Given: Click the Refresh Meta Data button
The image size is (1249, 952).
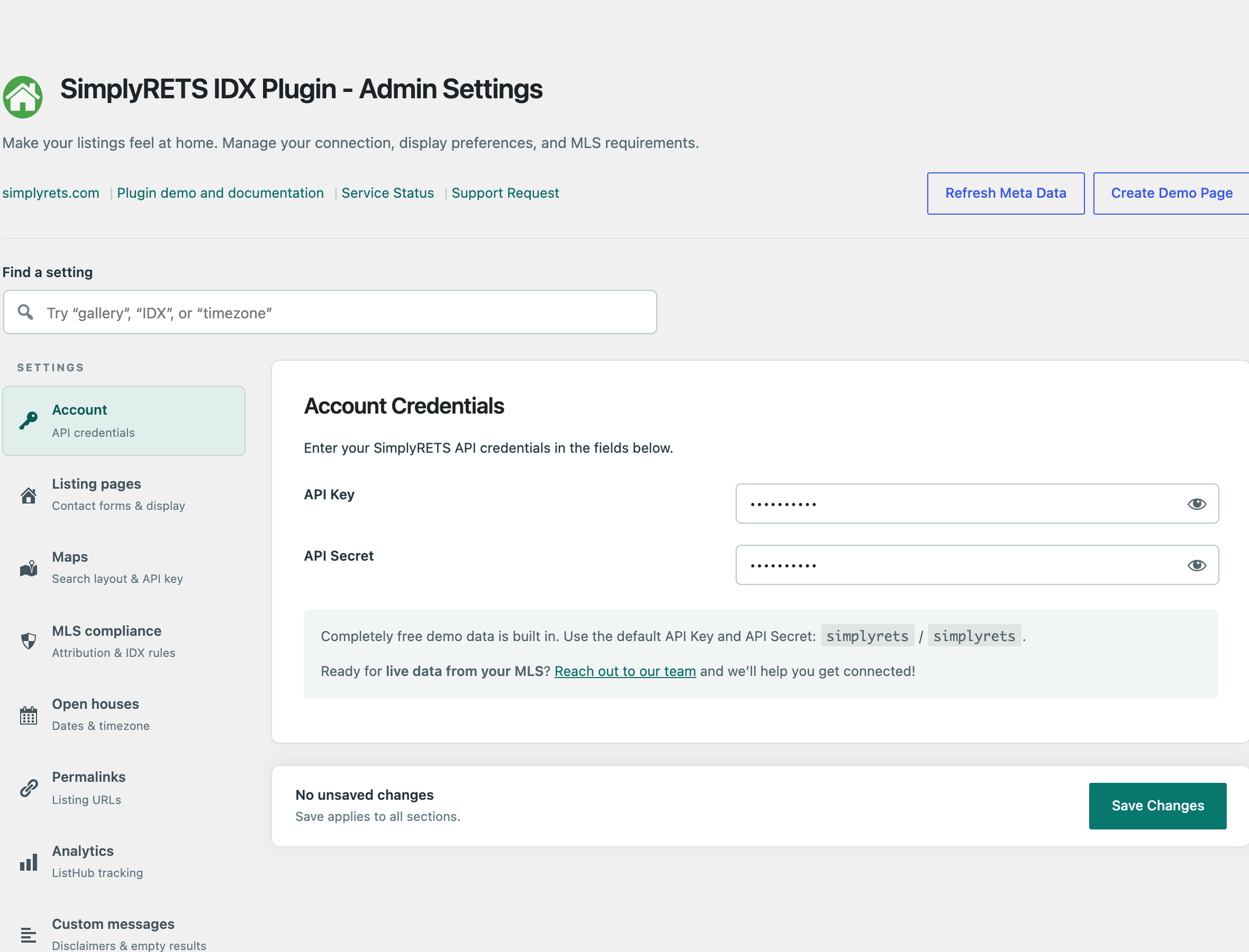Looking at the screenshot, I should pos(1005,194).
